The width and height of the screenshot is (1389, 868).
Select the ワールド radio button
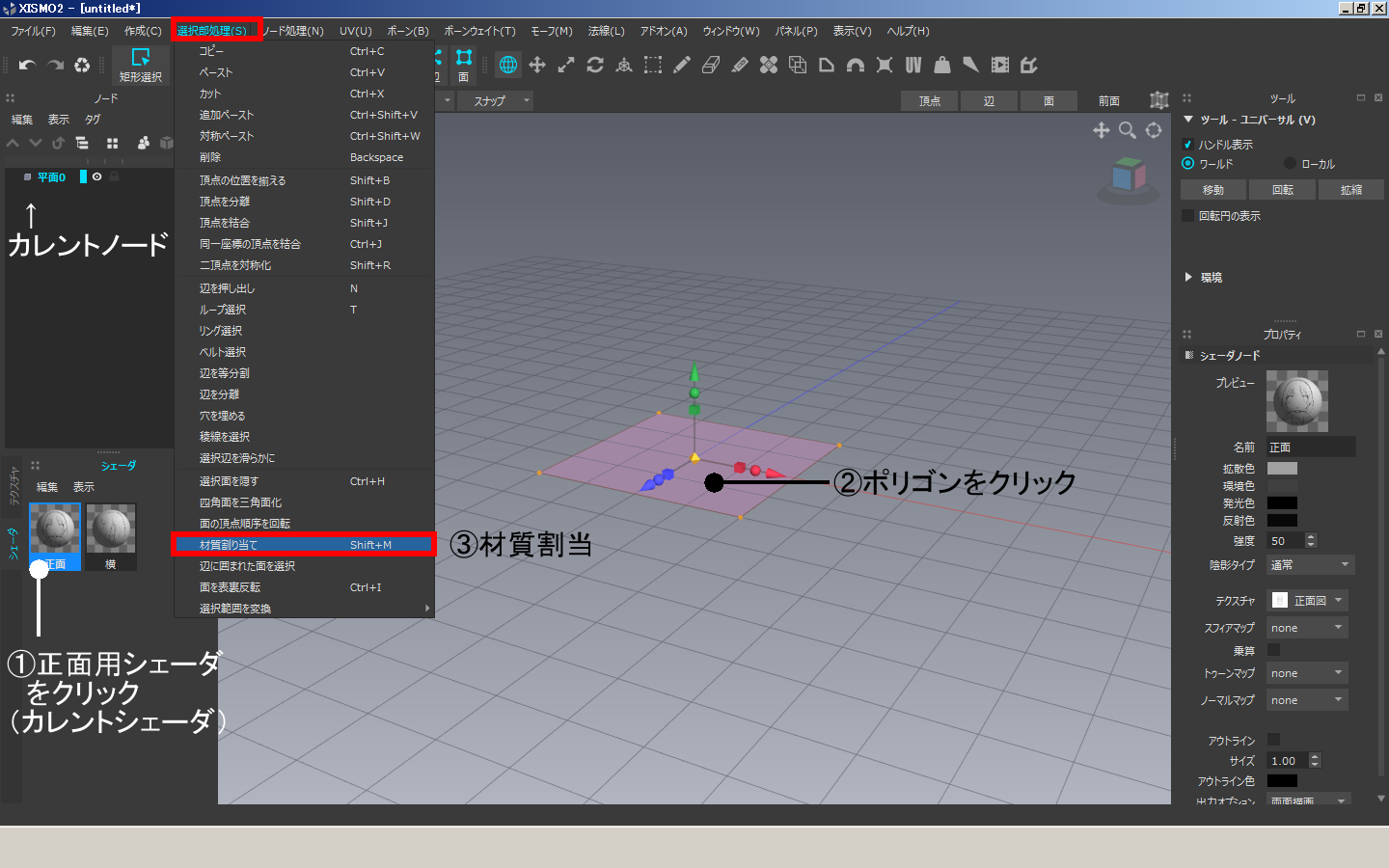pos(1188,163)
